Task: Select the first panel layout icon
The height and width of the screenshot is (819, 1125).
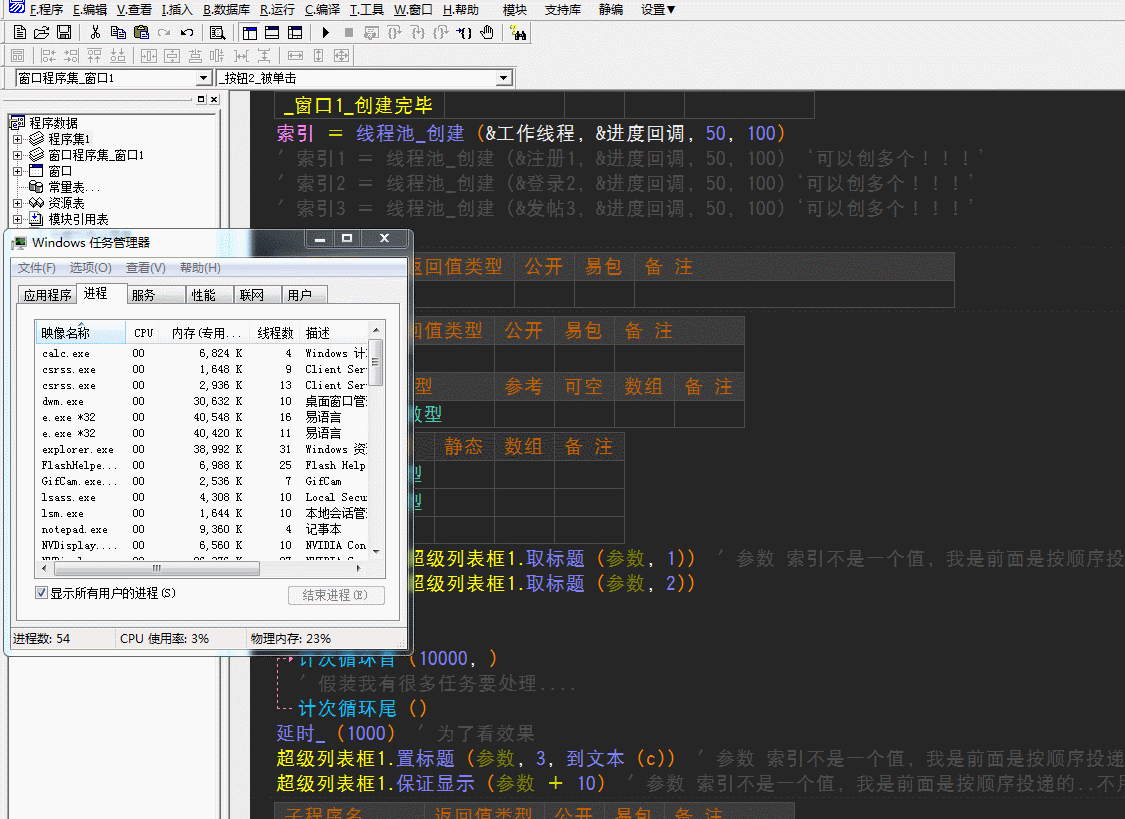Action: click(250, 32)
